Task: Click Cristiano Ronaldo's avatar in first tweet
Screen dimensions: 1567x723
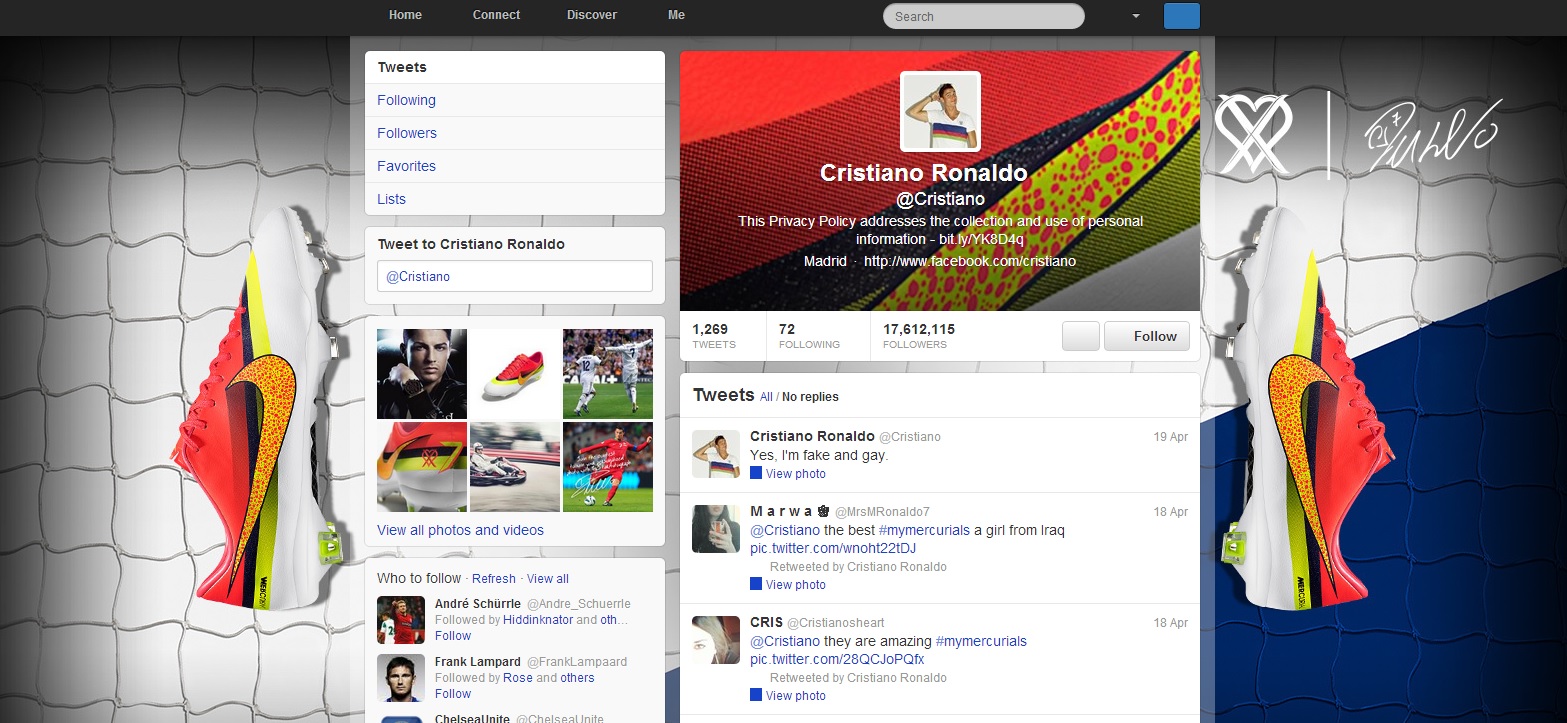Action: (x=716, y=454)
